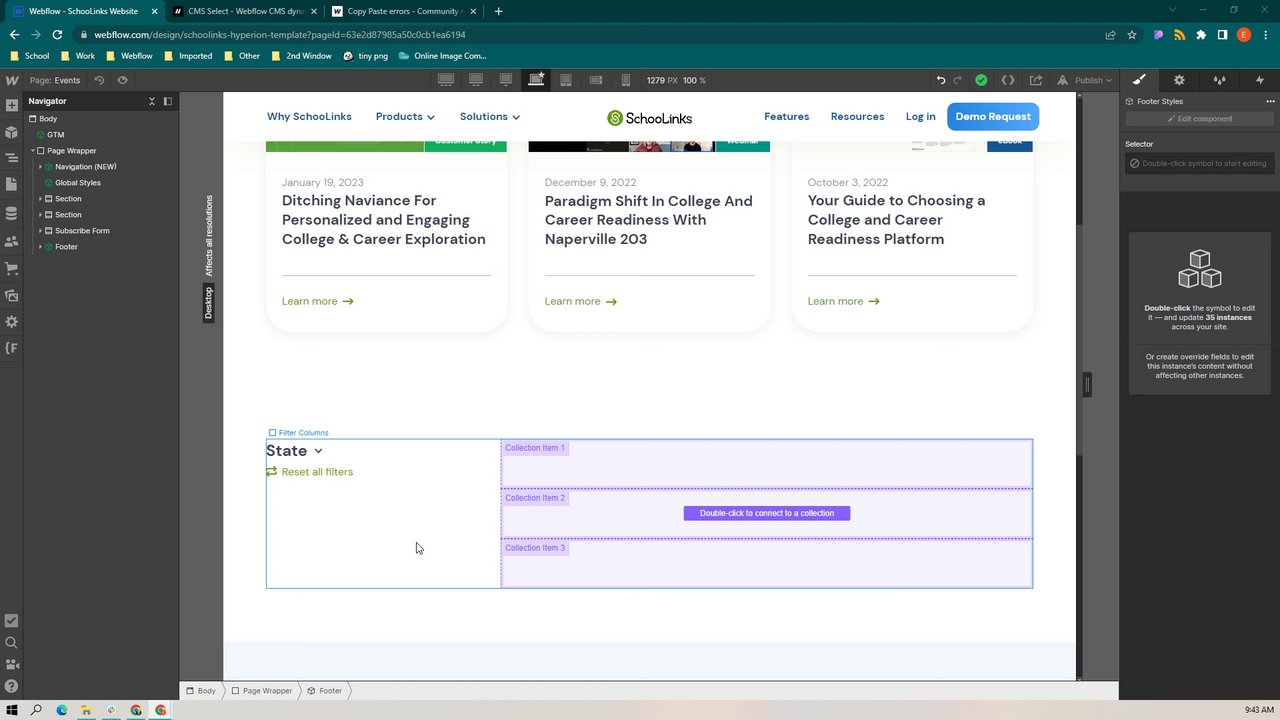The width and height of the screenshot is (1280, 720).
Task: Collapse all items in Navigator
Action: [x=152, y=101]
